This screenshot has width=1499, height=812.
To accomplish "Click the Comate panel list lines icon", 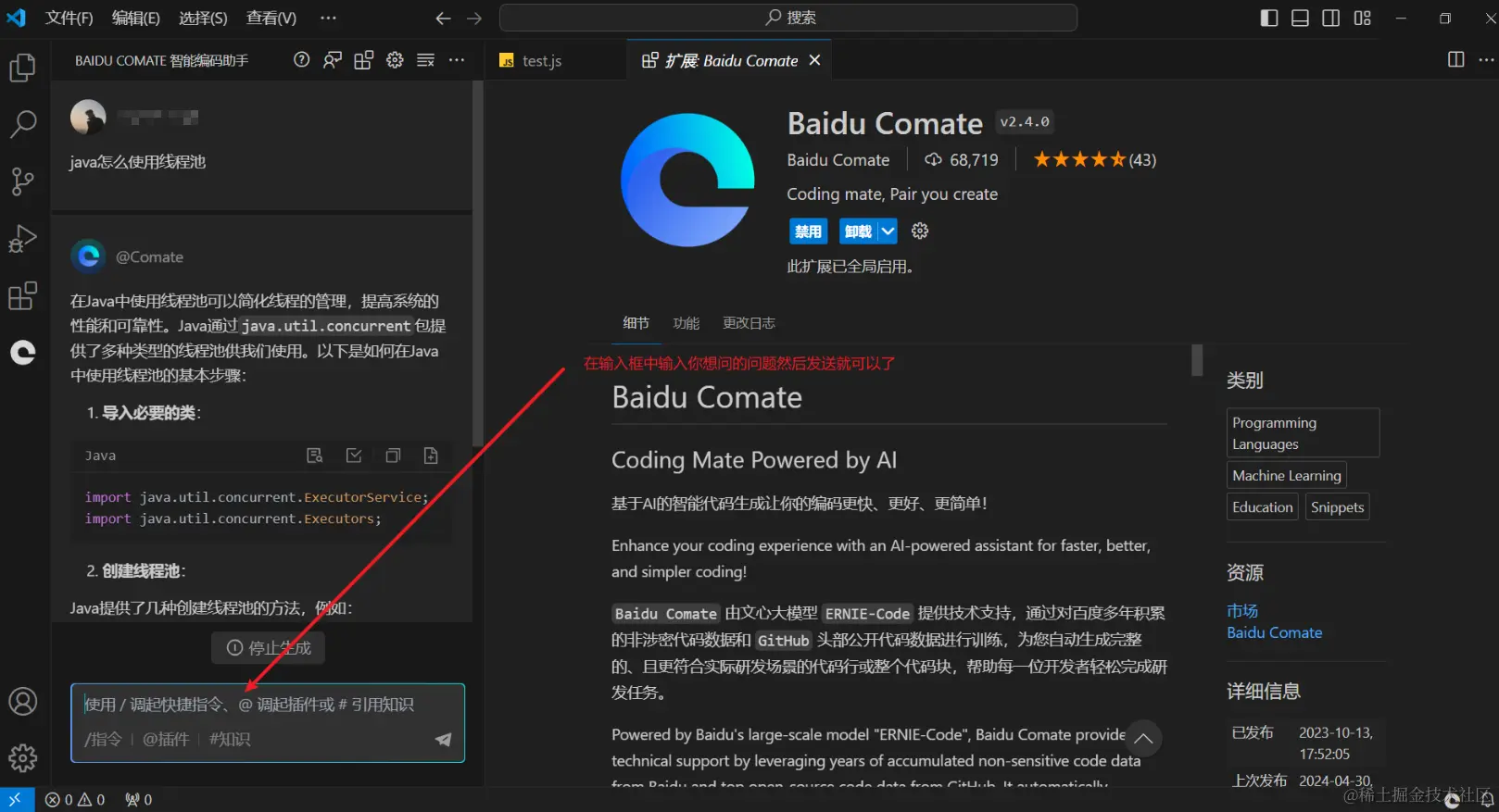I will 425,60.
